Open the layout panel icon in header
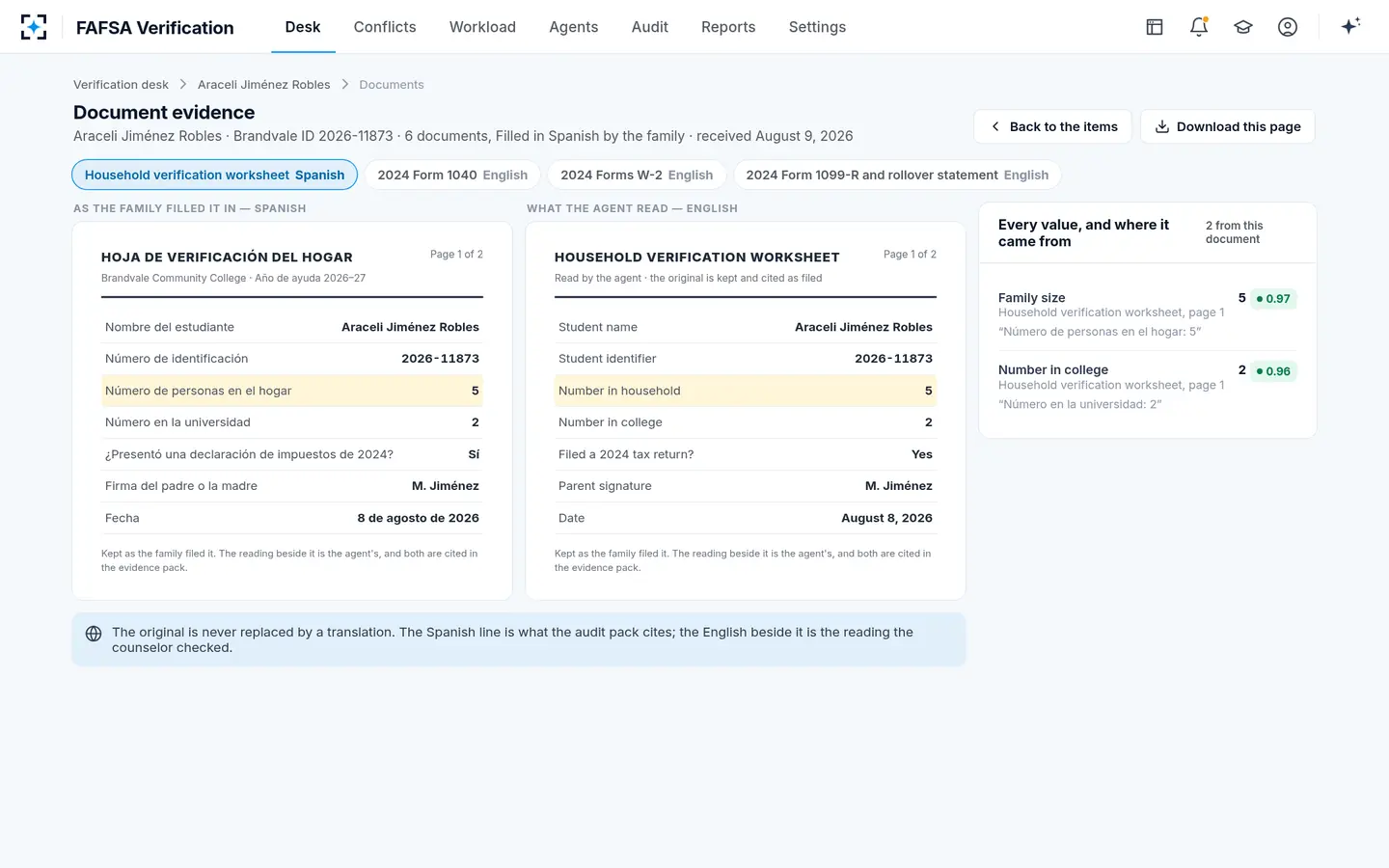The height and width of the screenshot is (868, 1389). pyautogui.click(x=1155, y=27)
